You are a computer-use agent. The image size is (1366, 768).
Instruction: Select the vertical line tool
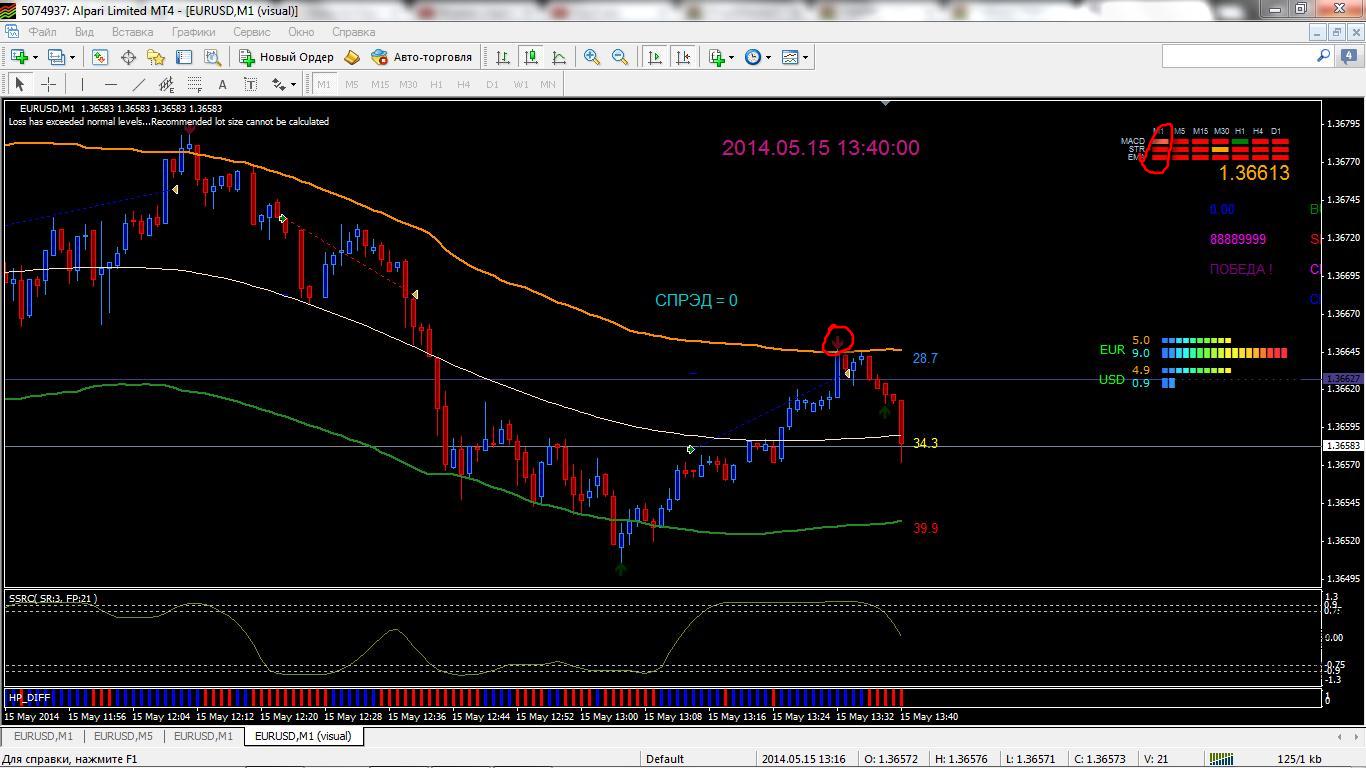click(82, 84)
